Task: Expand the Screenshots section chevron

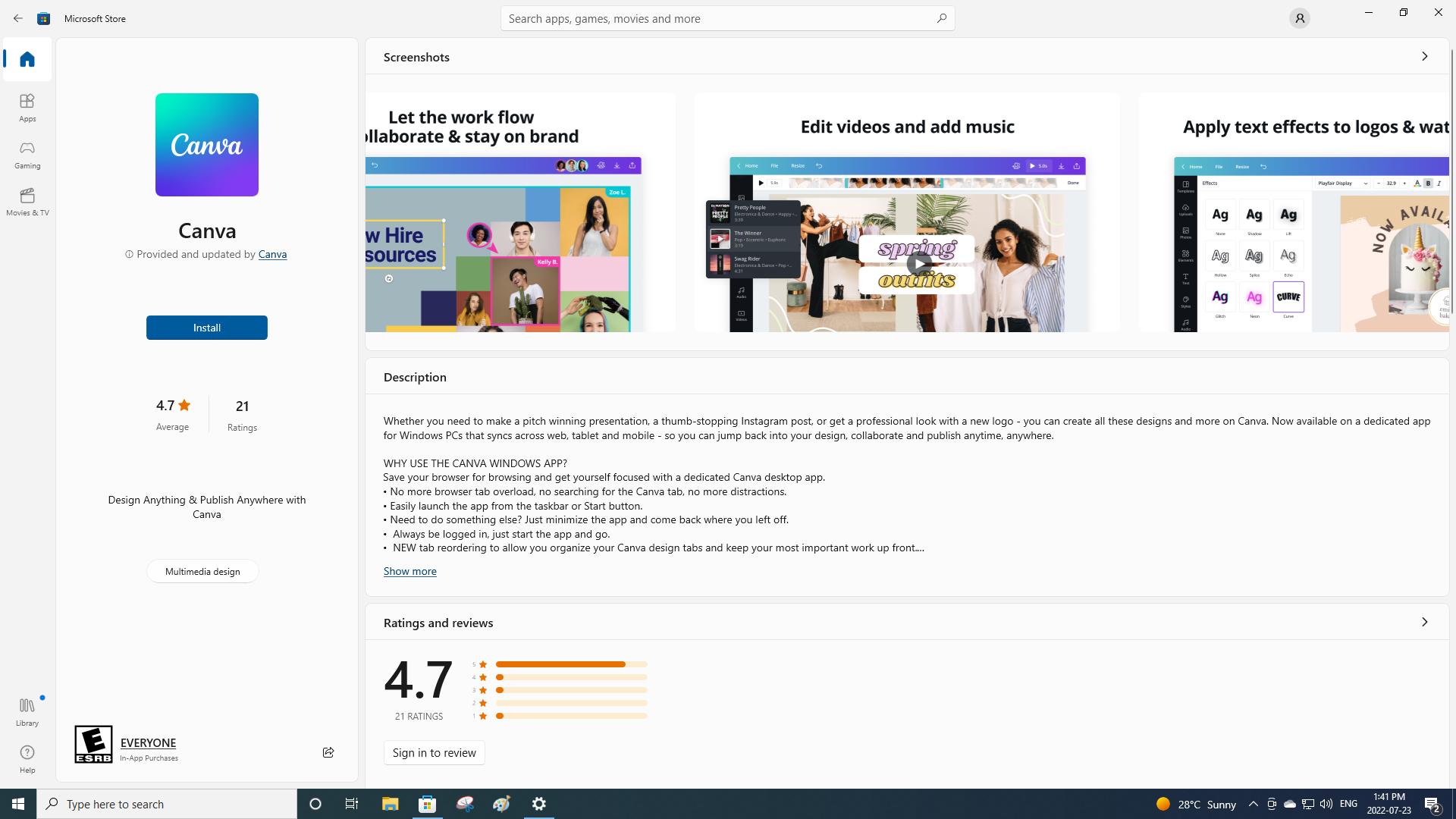Action: pos(1424,57)
